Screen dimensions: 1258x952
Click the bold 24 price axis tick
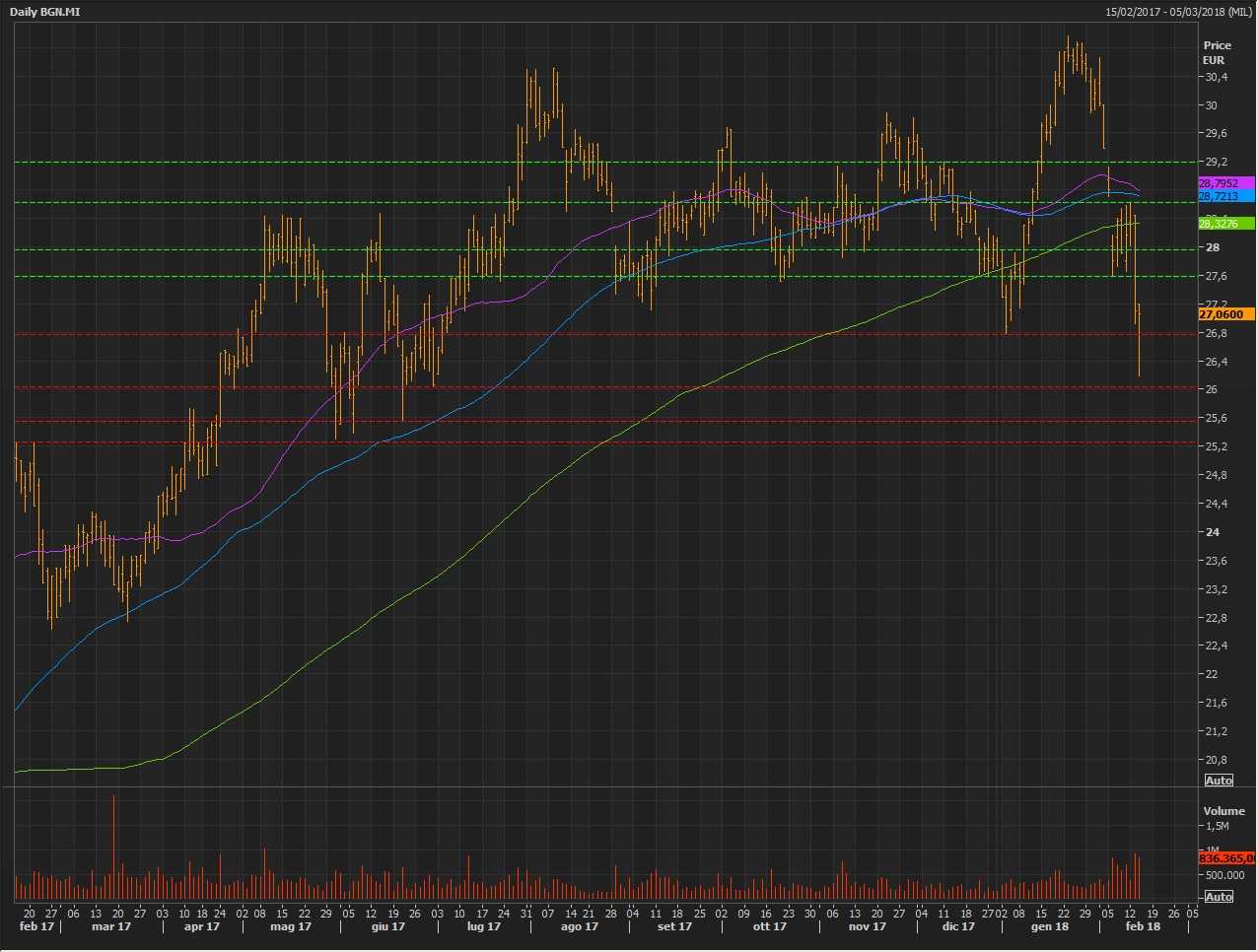1212,532
